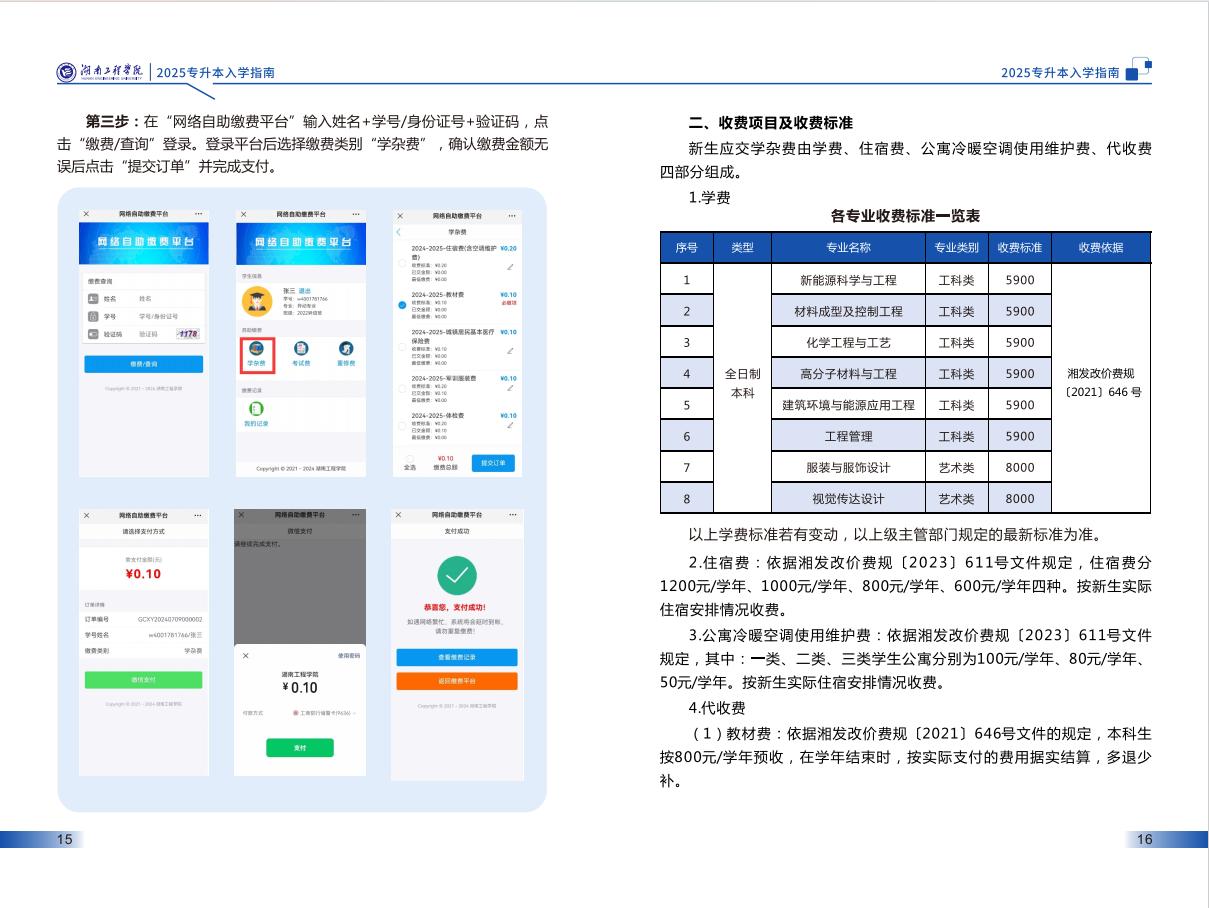Click the 二、收费项目及收费标准 heading
Image resolution: width=1209 pixels, height=908 pixels.
tap(771, 123)
